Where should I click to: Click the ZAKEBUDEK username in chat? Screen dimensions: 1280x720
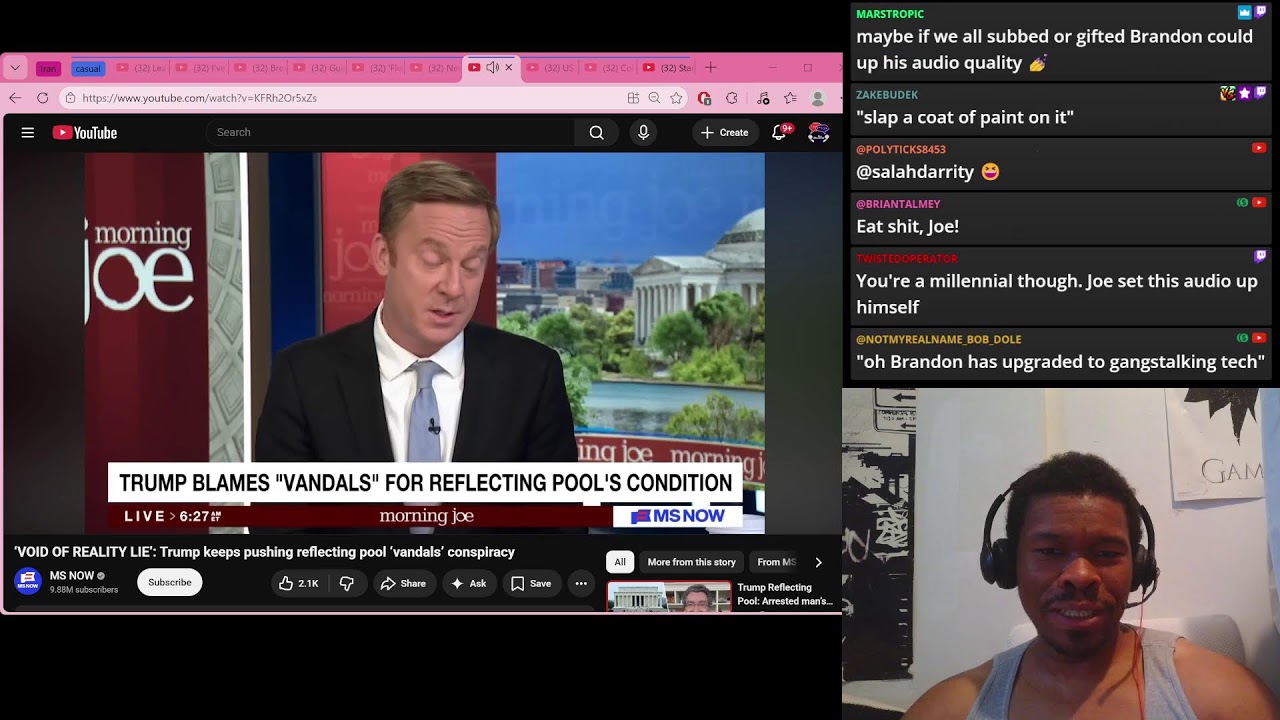coord(887,95)
